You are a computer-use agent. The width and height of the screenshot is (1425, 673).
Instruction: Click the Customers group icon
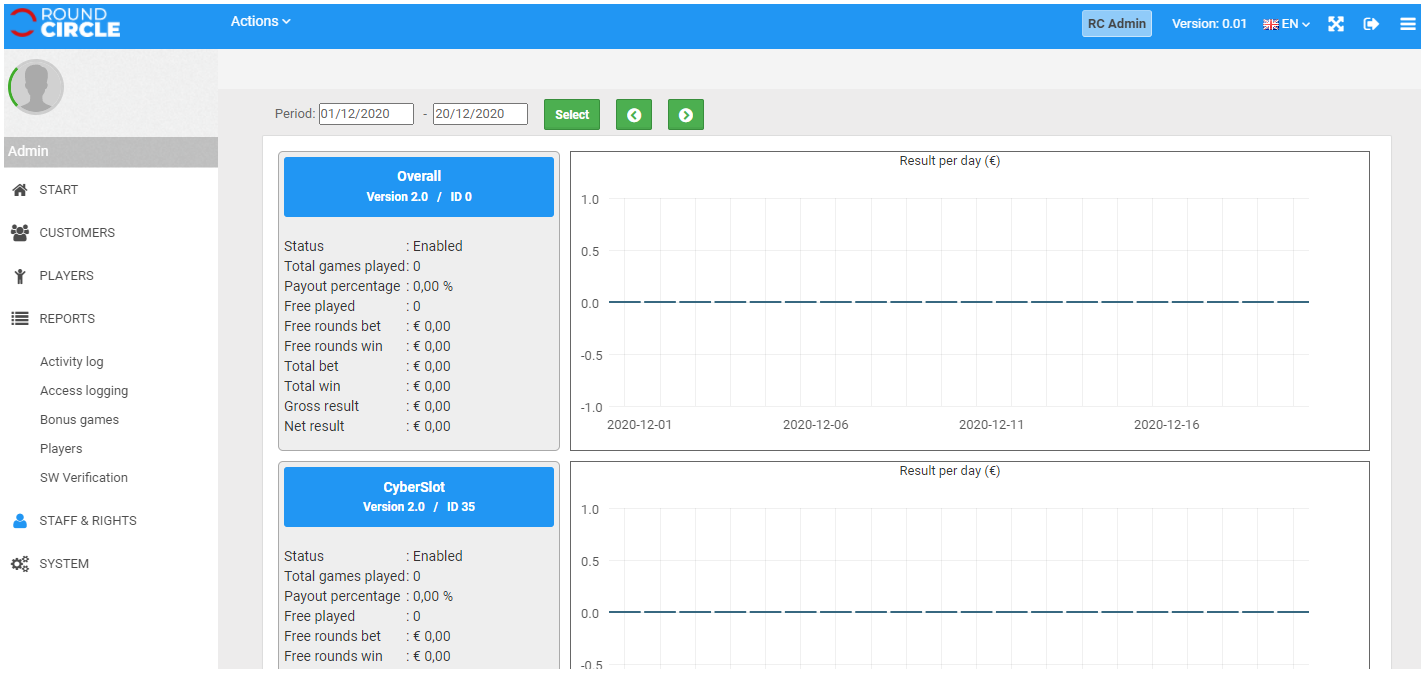point(19,233)
